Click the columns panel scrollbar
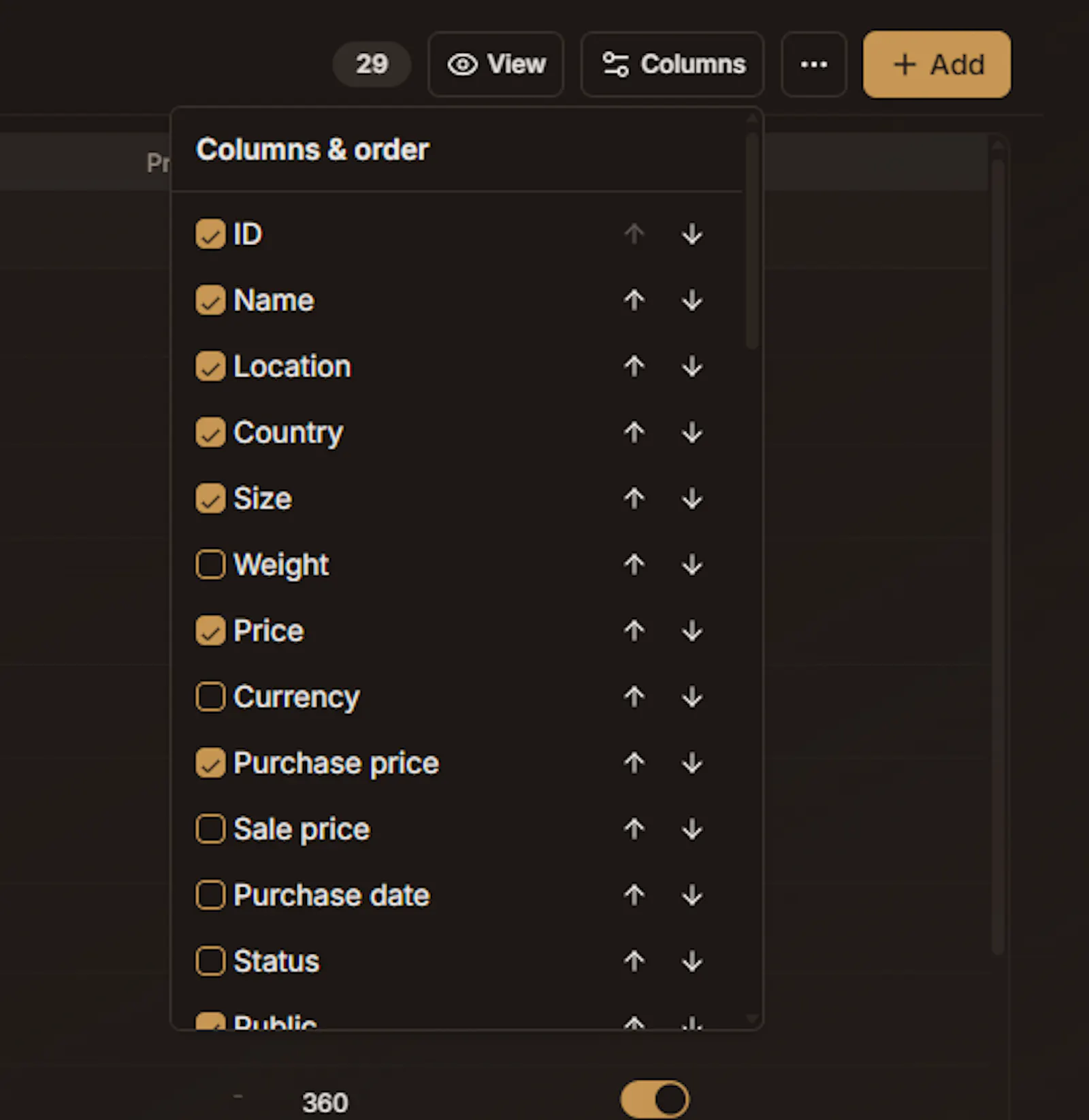The height and width of the screenshot is (1120, 1089). coord(752,240)
